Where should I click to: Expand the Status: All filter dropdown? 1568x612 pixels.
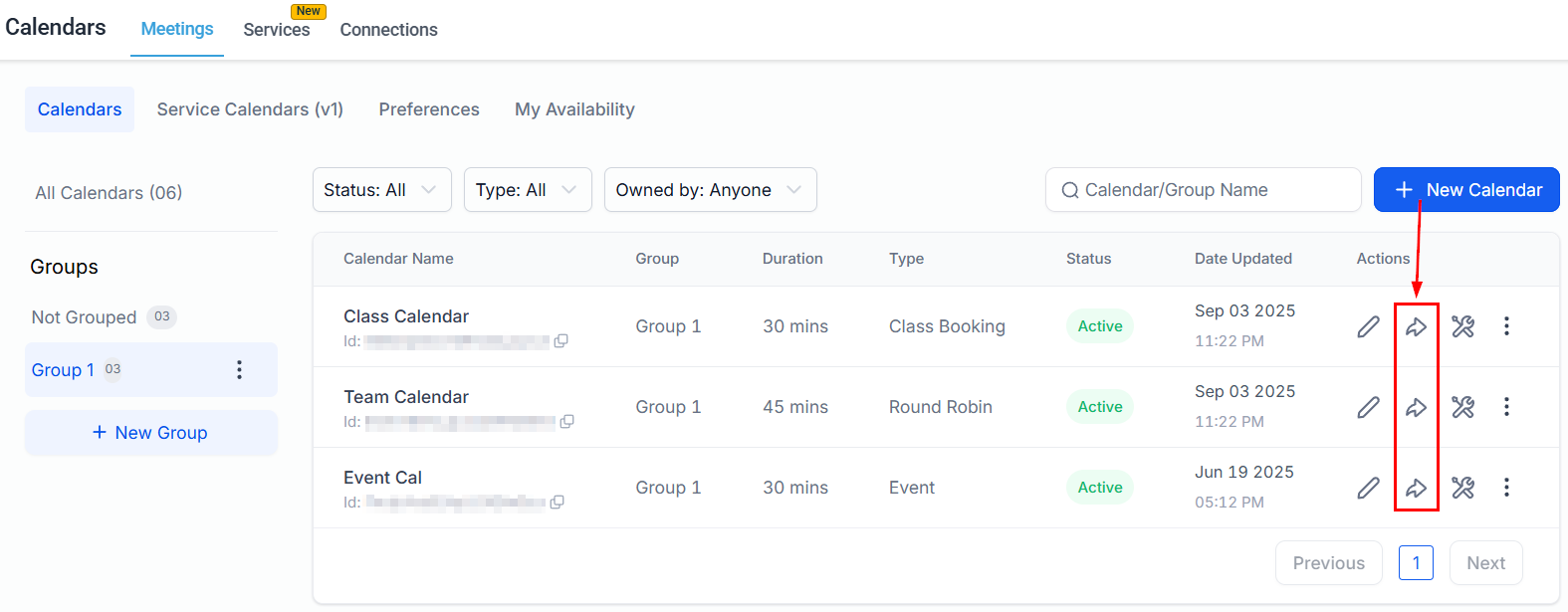381,190
